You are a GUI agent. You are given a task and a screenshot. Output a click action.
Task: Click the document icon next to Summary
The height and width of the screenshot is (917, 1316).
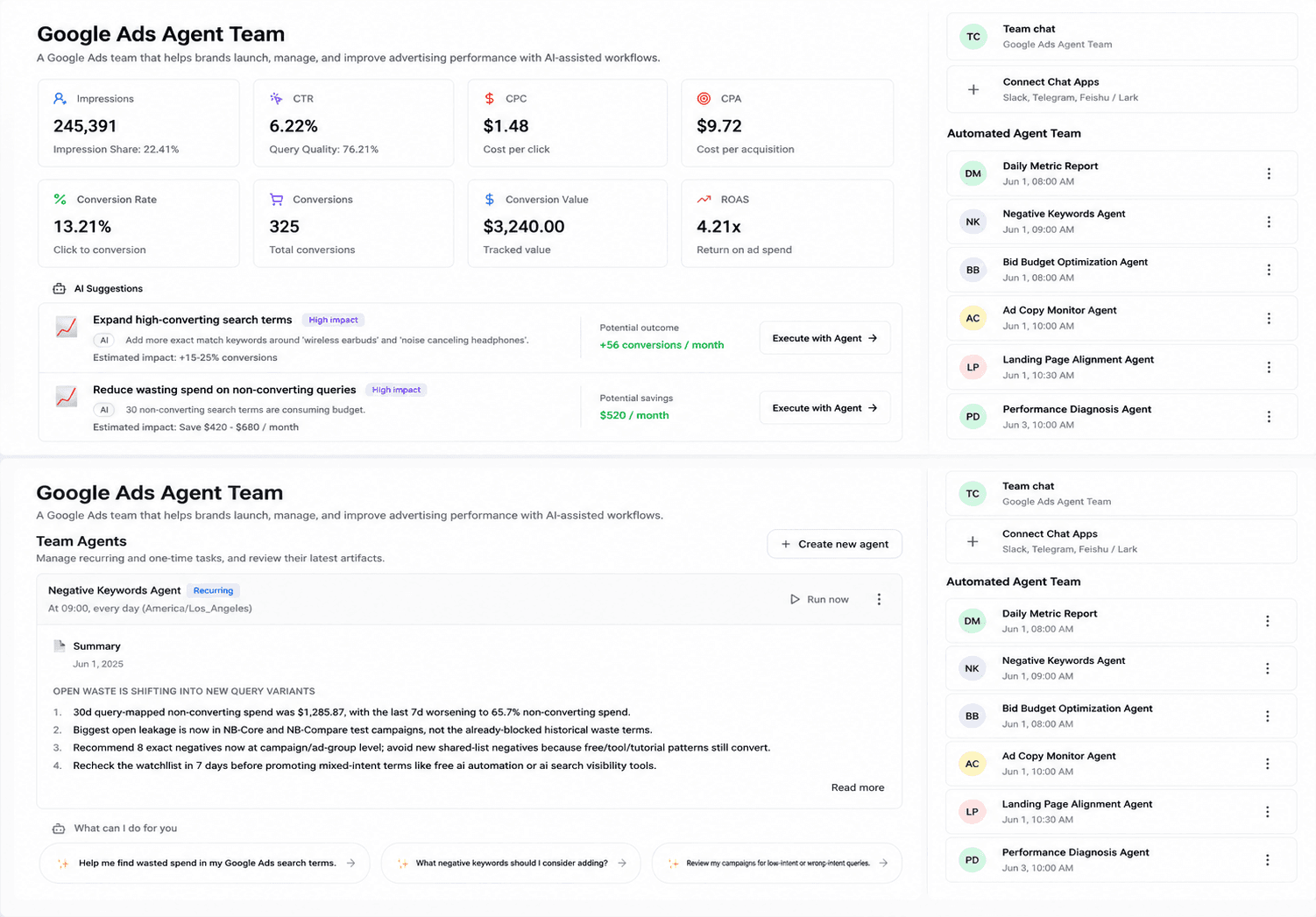(x=60, y=646)
